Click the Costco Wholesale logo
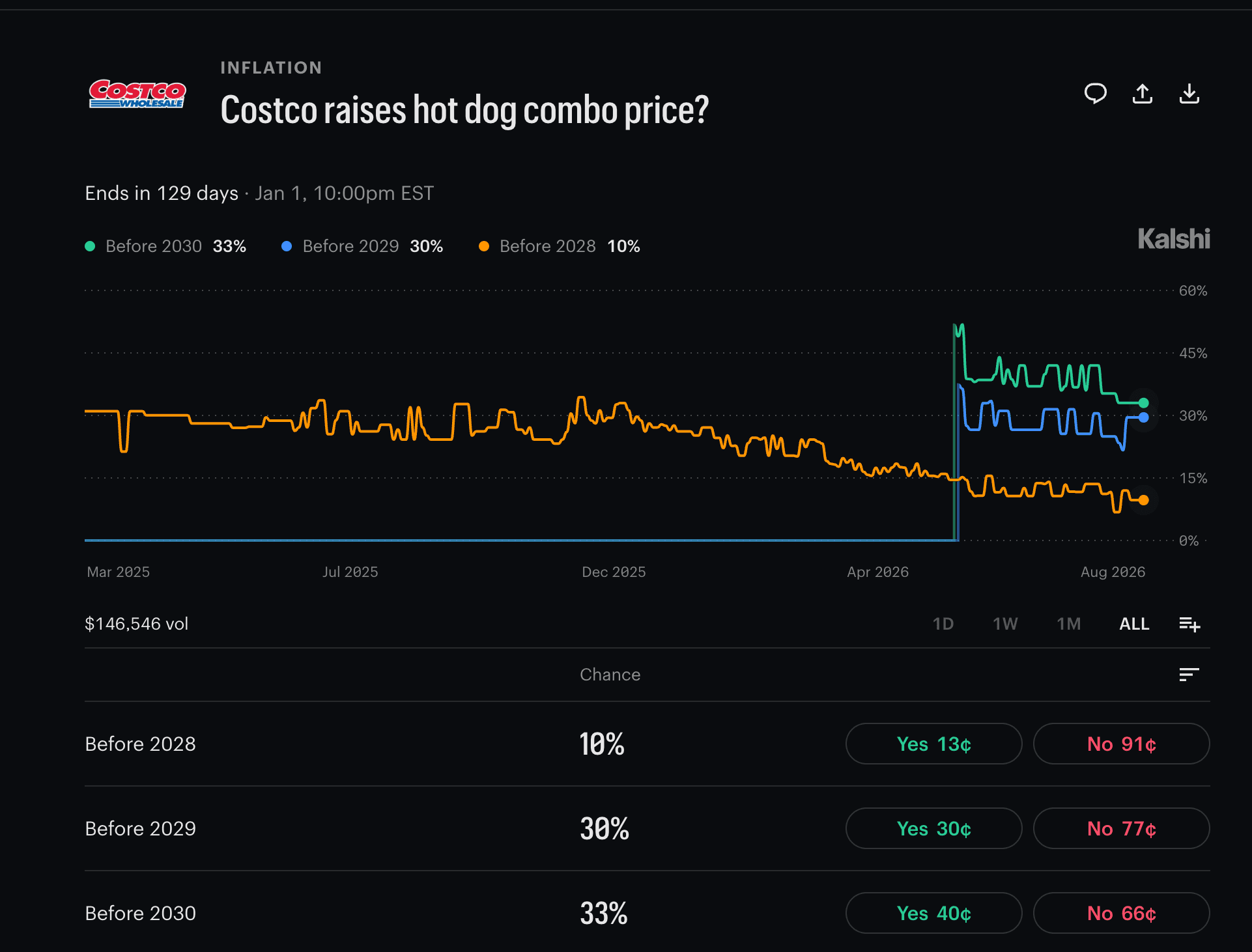Screen dimensions: 1252x952 click(x=137, y=94)
